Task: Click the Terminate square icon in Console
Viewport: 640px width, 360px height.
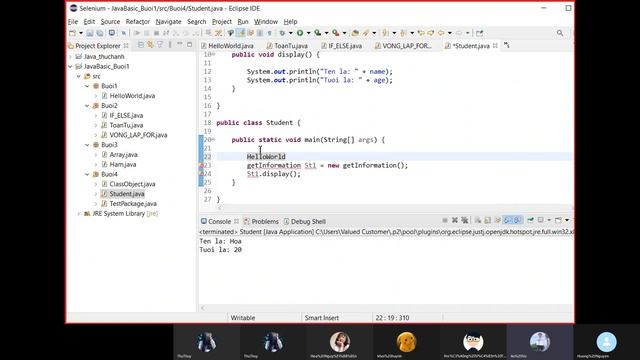Action: (445, 220)
